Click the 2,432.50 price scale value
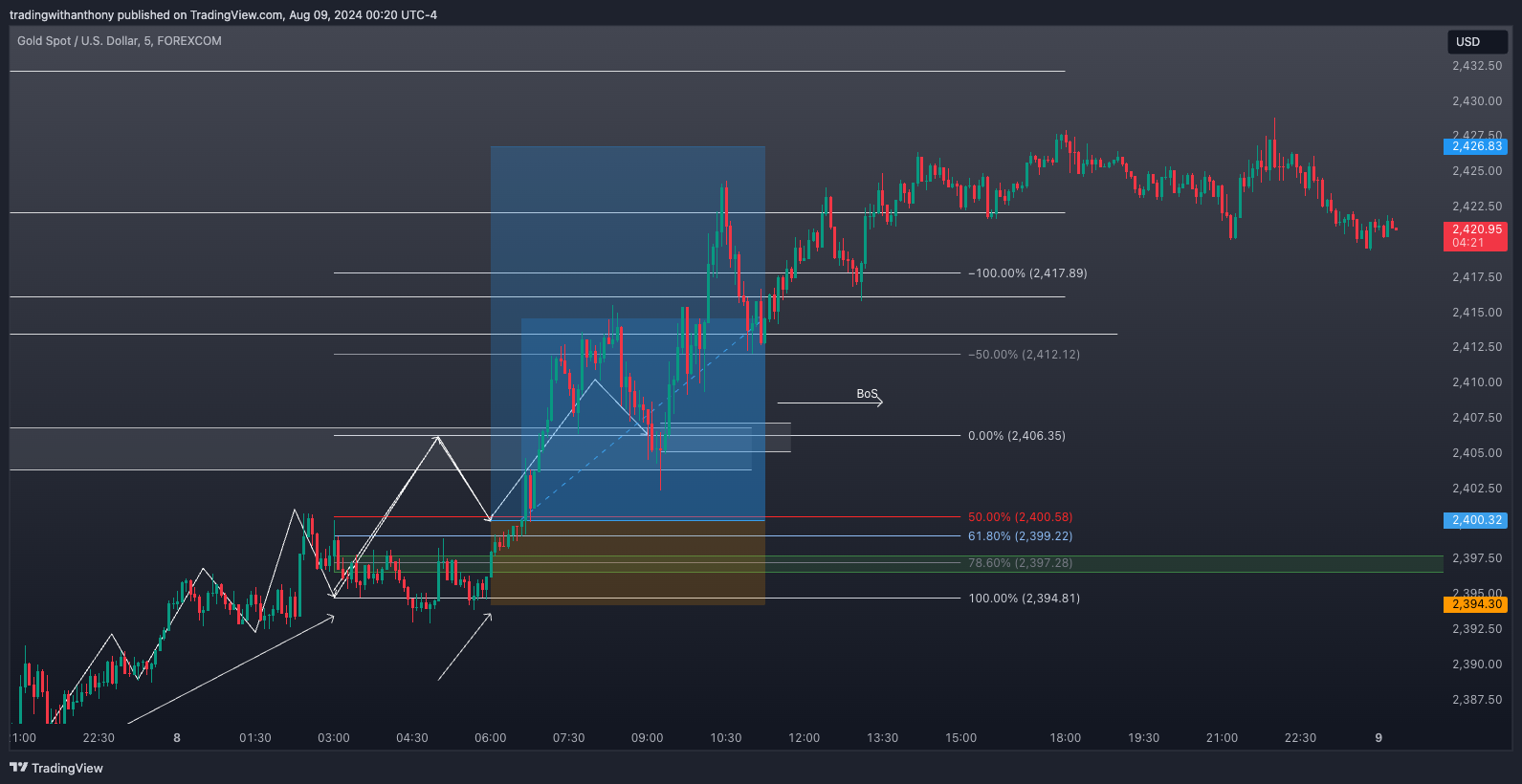Viewport: 1522px width, 784px height. [1477, 66]
